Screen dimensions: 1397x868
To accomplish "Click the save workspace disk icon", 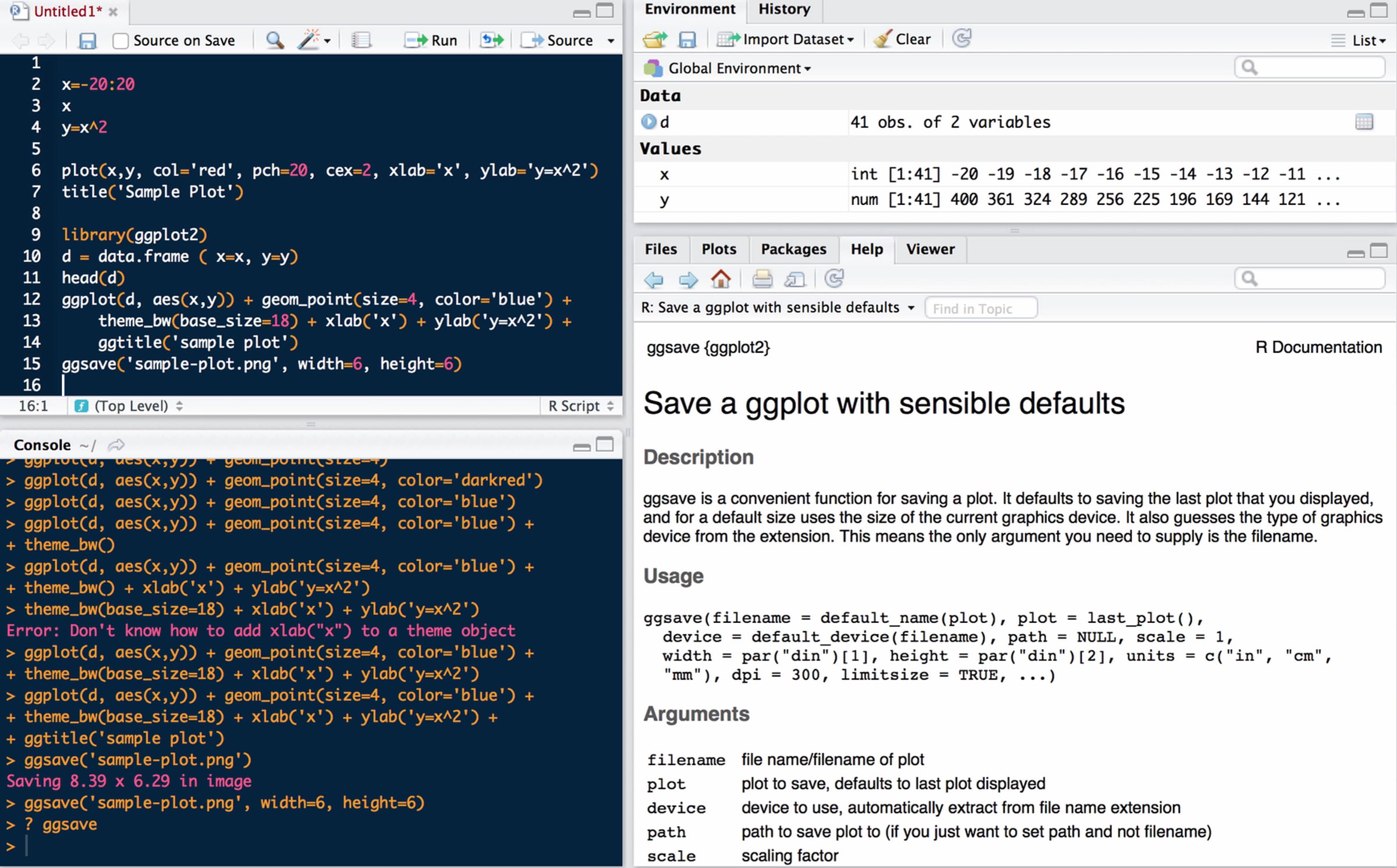I will [687, 40].
